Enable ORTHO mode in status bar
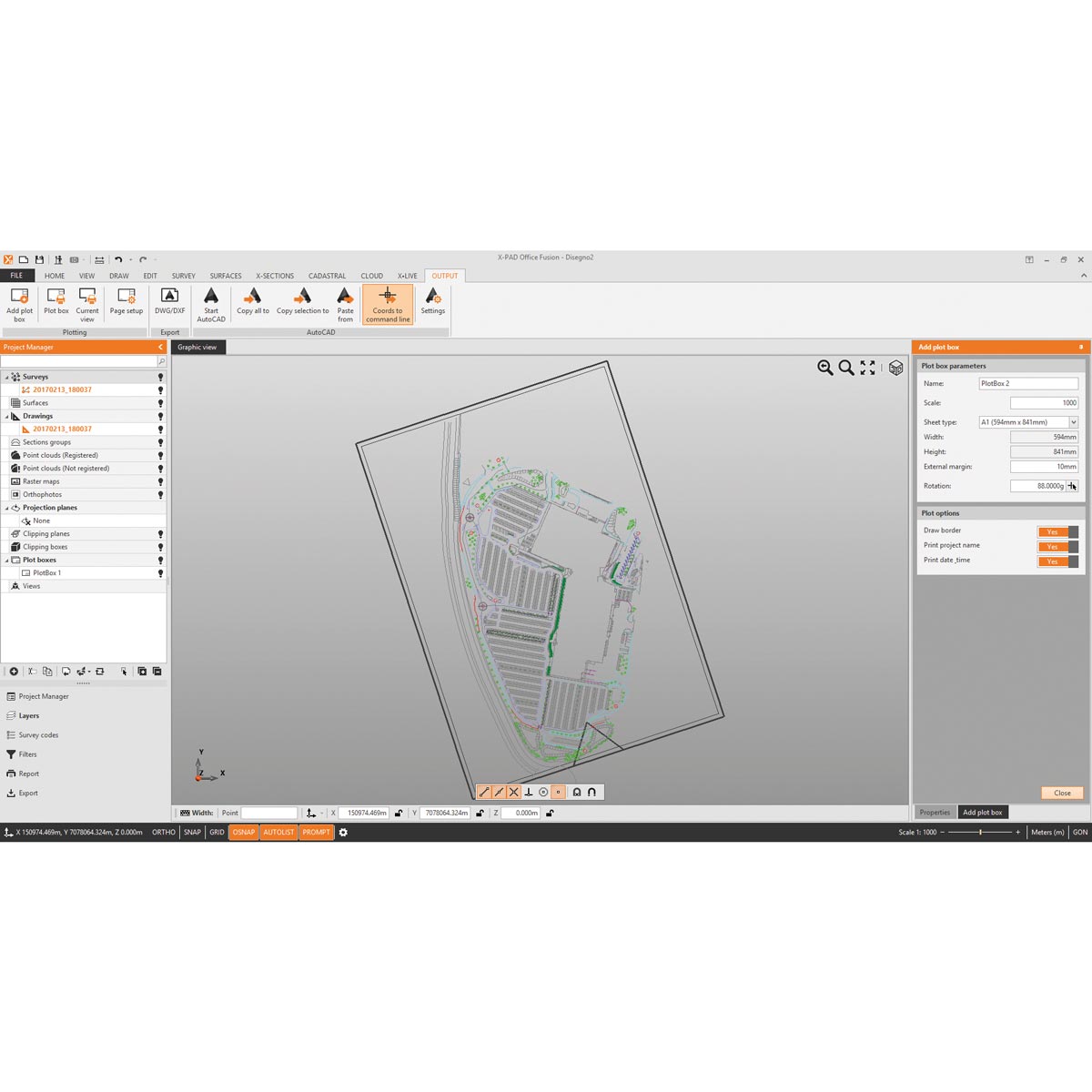 click(x=164, y=832)
